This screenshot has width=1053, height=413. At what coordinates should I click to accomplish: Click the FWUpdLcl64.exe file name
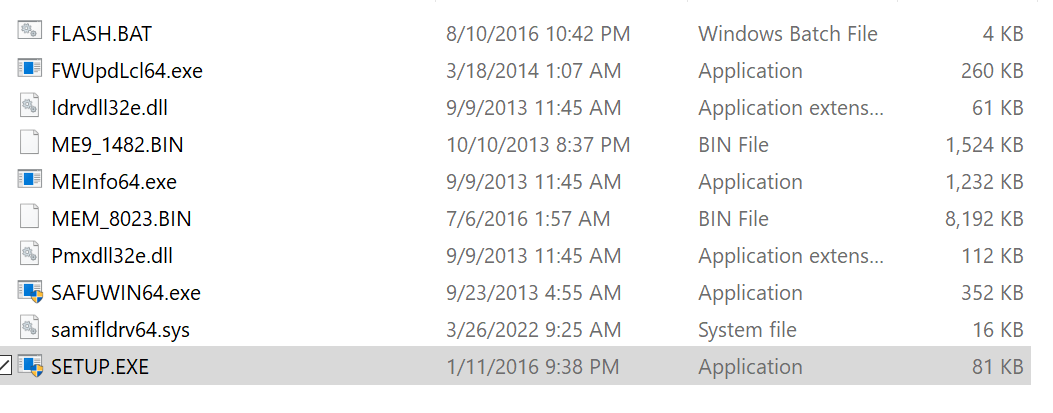click(127, 71)
